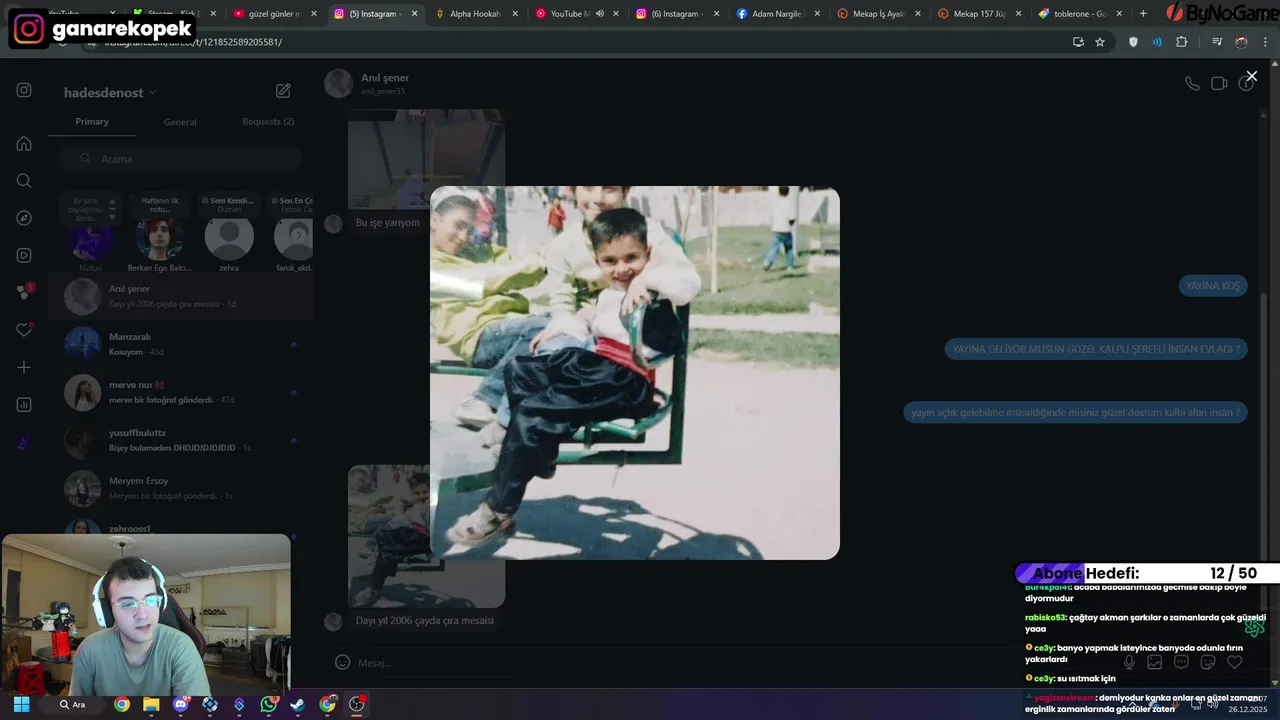Image resolution: width=1280 pixels, height=720 pixels.
Task: Click the YAYINA KOŞ message bubble
Action: (x=1212, y=286)
